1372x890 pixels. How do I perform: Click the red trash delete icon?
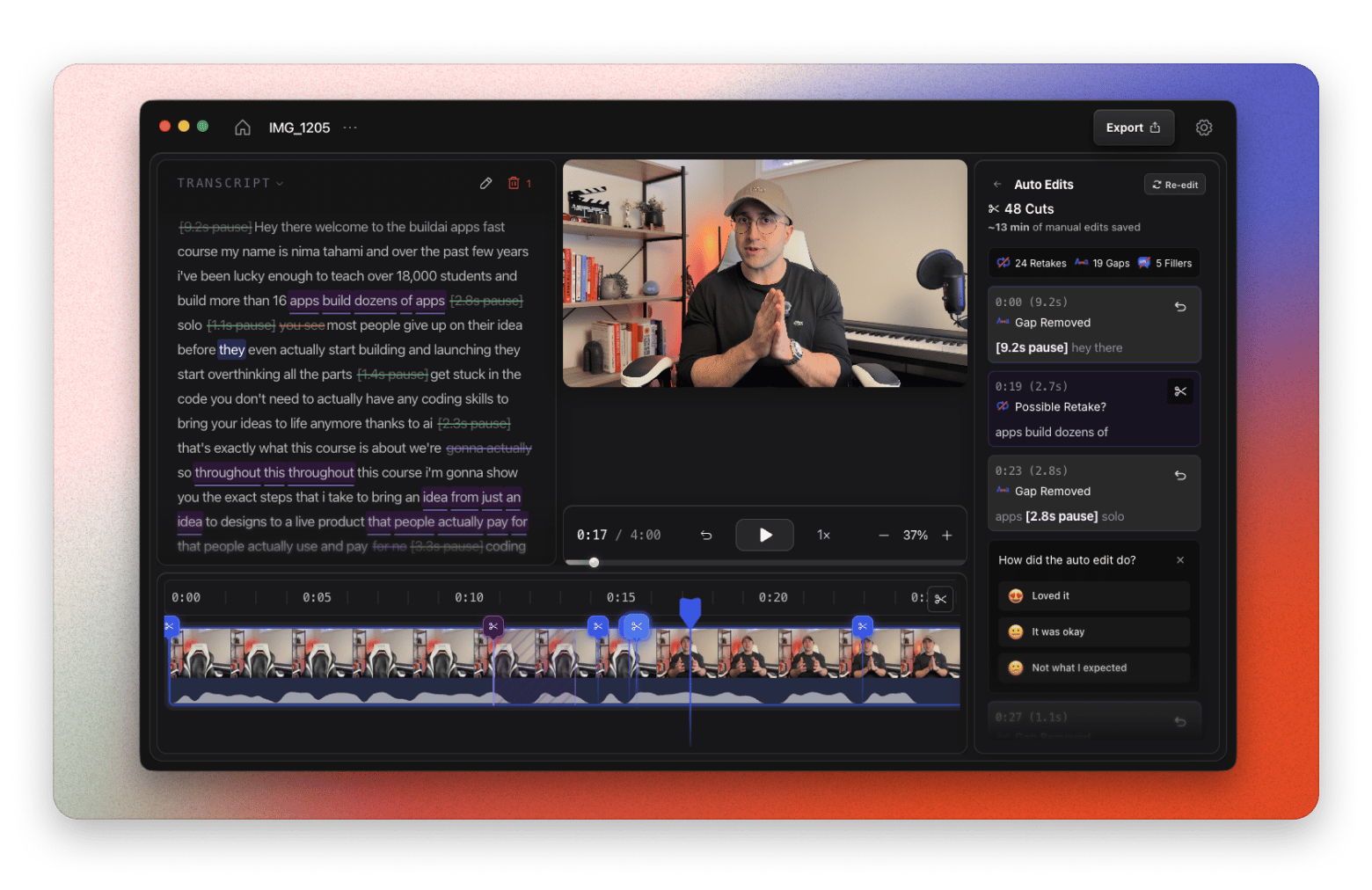click(514, 183)
